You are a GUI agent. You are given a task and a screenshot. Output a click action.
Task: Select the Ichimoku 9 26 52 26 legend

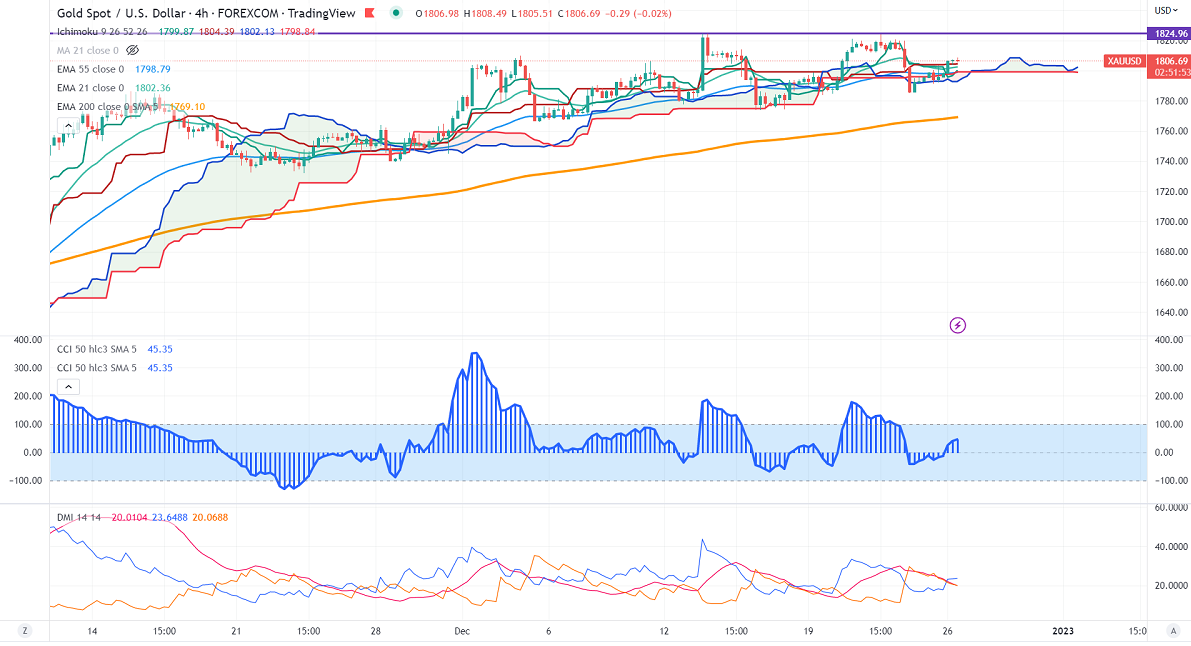tap(103, 32)
